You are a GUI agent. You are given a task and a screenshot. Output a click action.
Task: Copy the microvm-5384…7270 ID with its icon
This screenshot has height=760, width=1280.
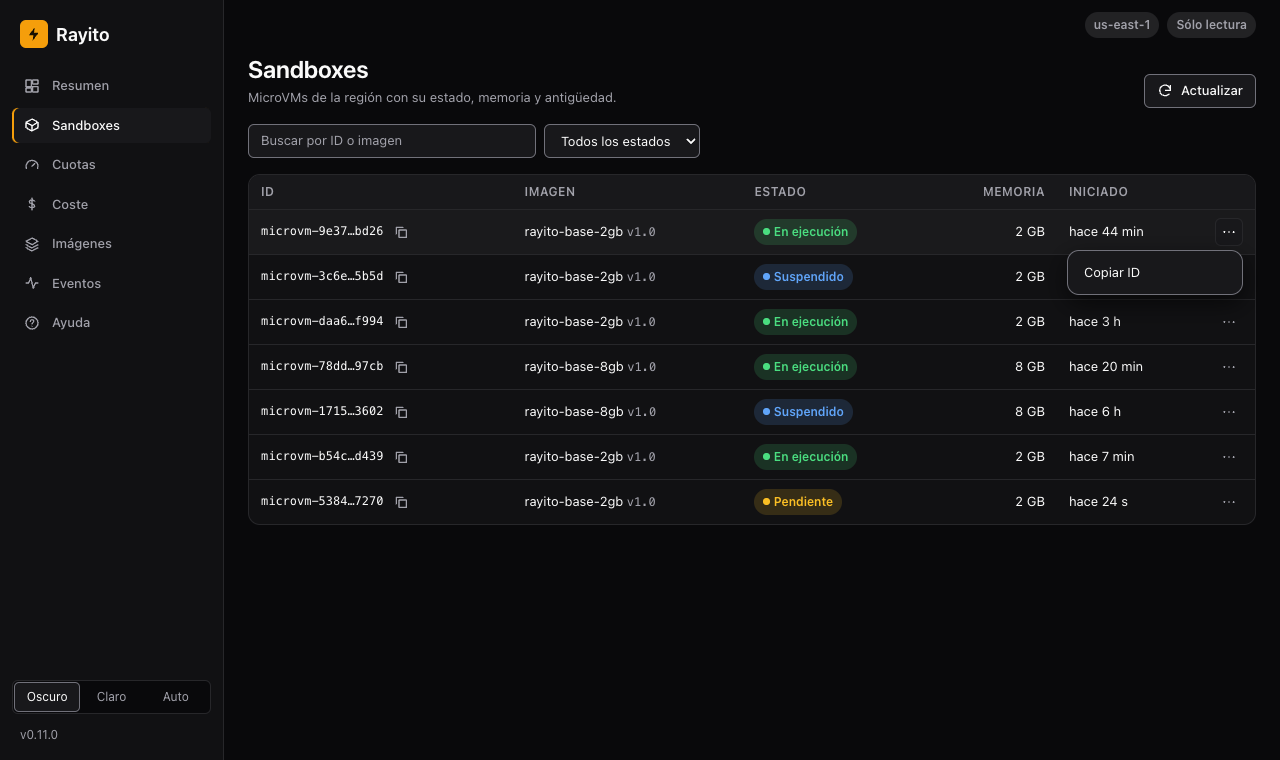point(401,502)
